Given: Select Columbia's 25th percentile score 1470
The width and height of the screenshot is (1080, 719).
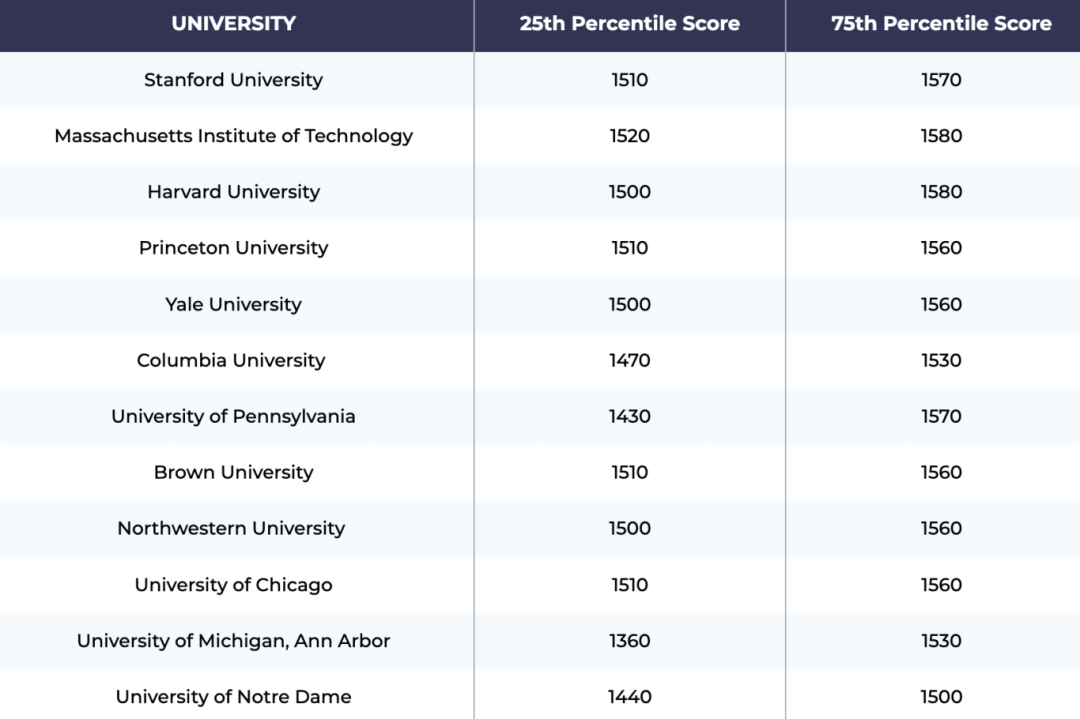Looking at the screenshot, I should pos(630,360).
